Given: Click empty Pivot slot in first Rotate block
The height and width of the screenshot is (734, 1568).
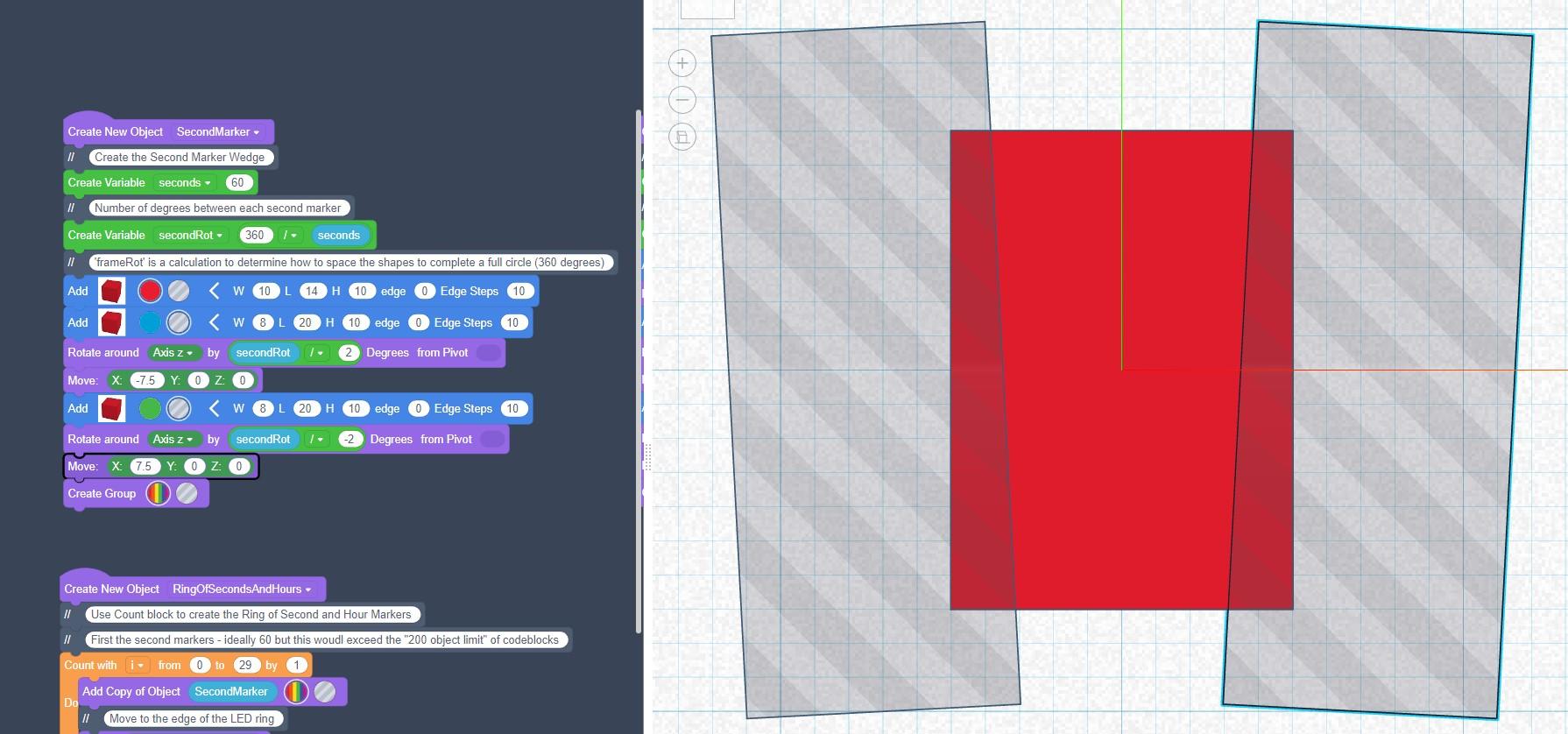Looking at the screenshot, I should [x=489, y=352].
